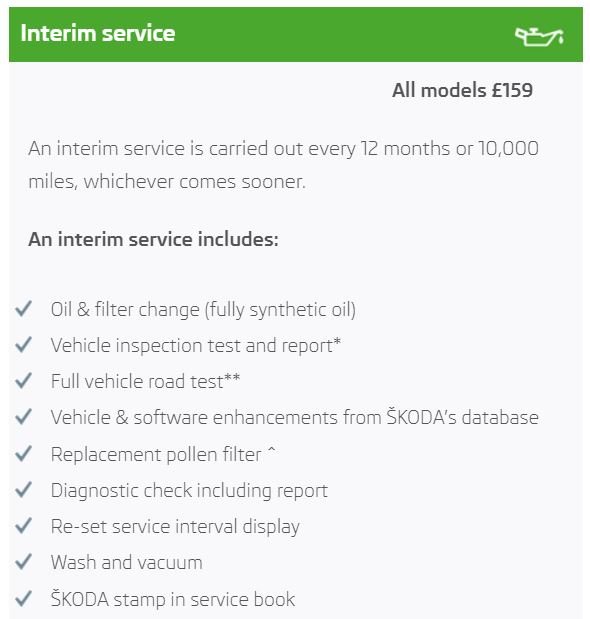Click checkmark beside Oil & filter change
The width and height of the screenshot is (590, 619).
click(23, 309)
